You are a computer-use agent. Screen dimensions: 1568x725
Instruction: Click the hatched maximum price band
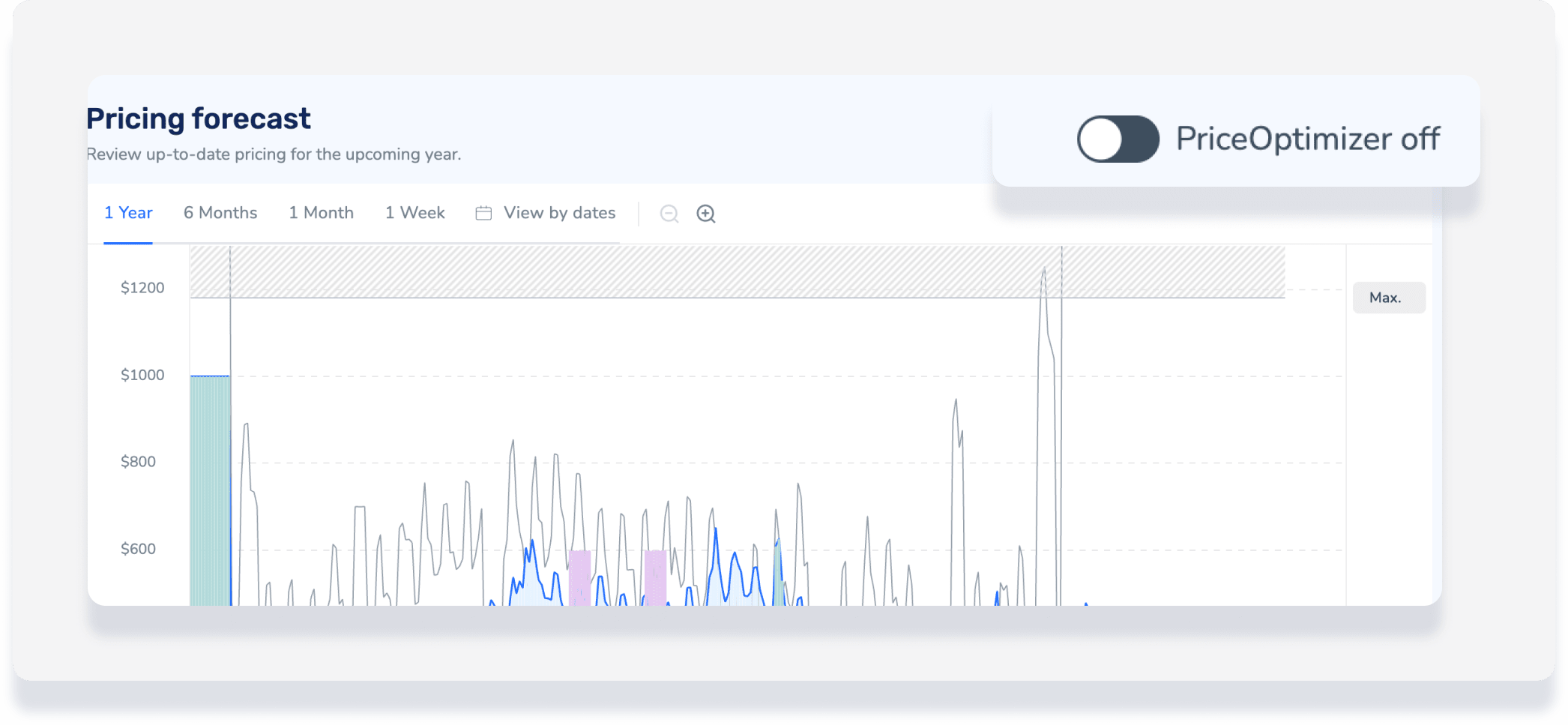(x=738, y=271)
